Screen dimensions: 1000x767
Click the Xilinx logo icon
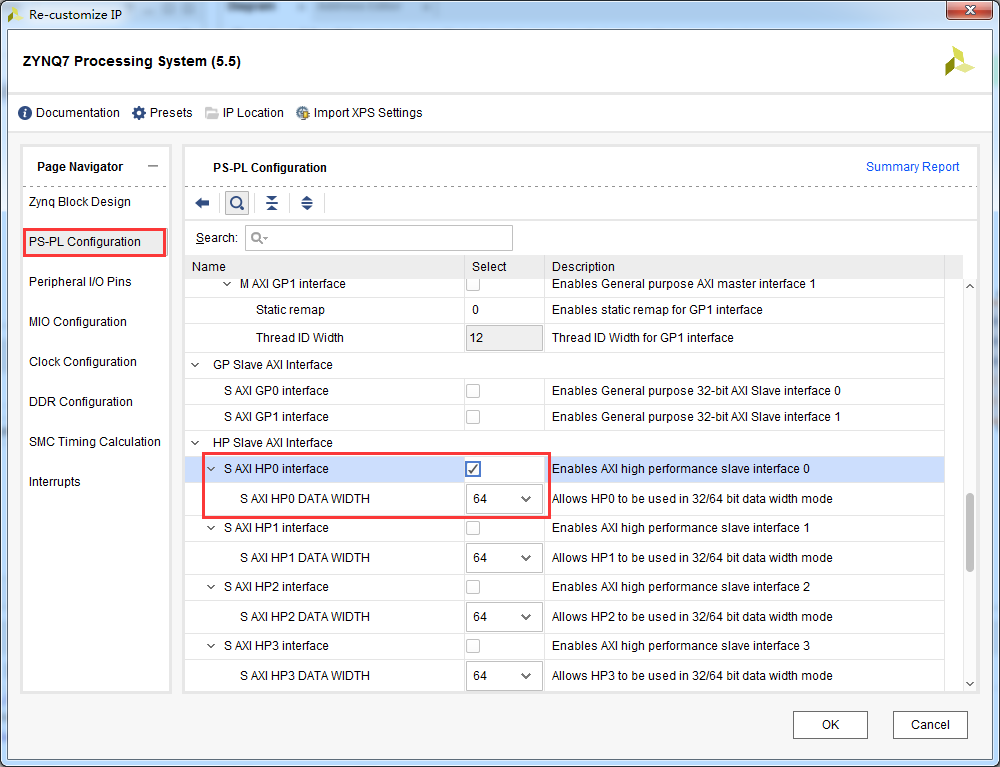959,61
